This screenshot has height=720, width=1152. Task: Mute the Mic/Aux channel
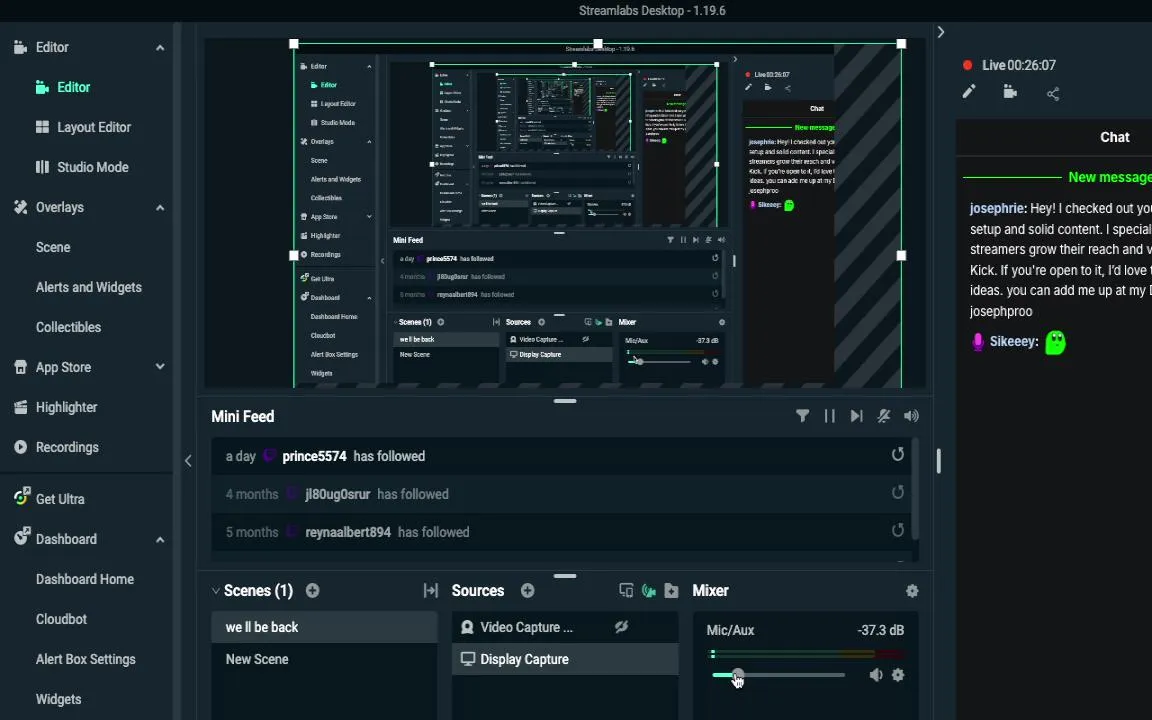tap(876, 674)
